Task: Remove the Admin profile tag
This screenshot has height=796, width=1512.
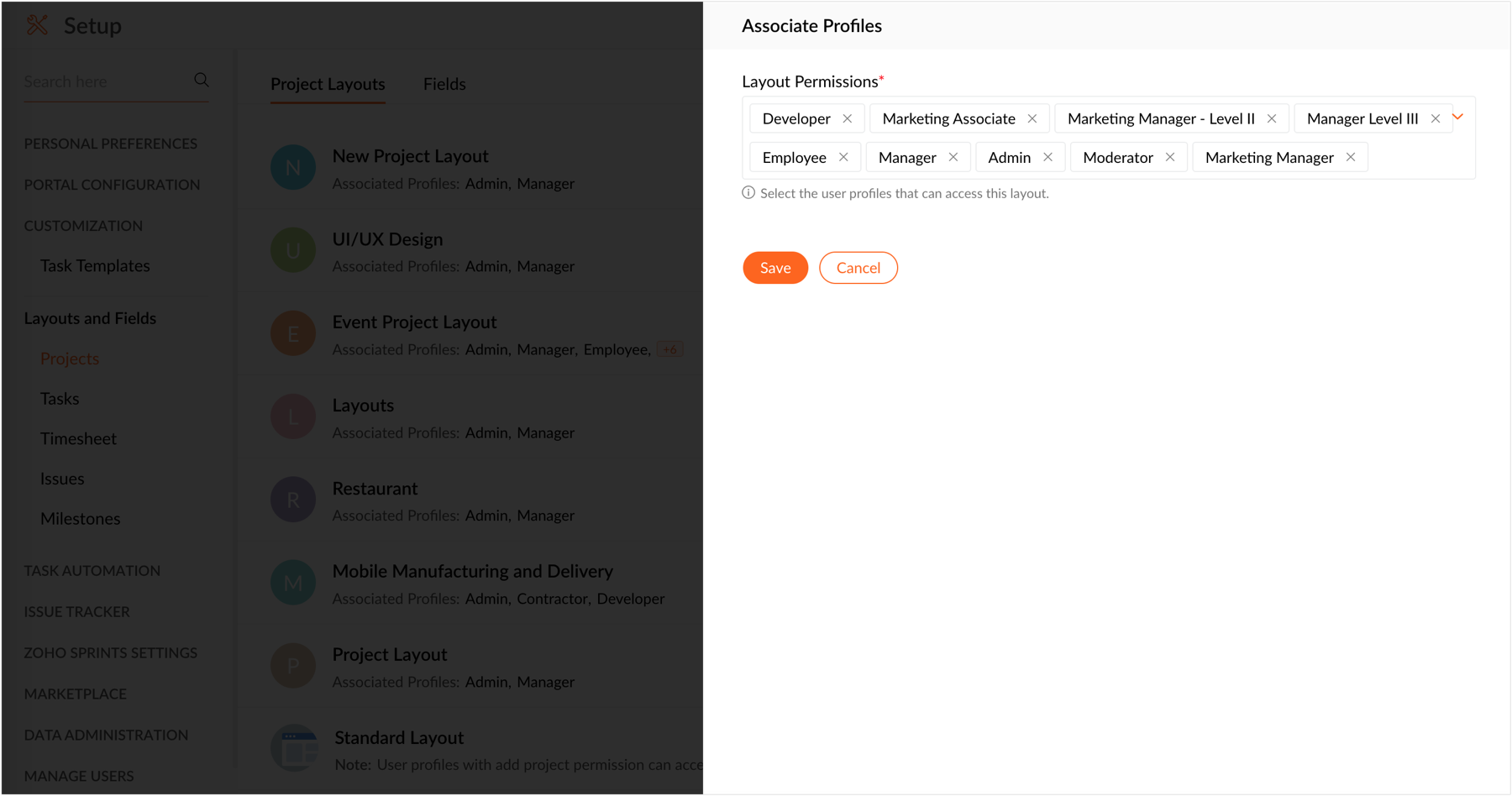Action: click(x=1048, y=157)
